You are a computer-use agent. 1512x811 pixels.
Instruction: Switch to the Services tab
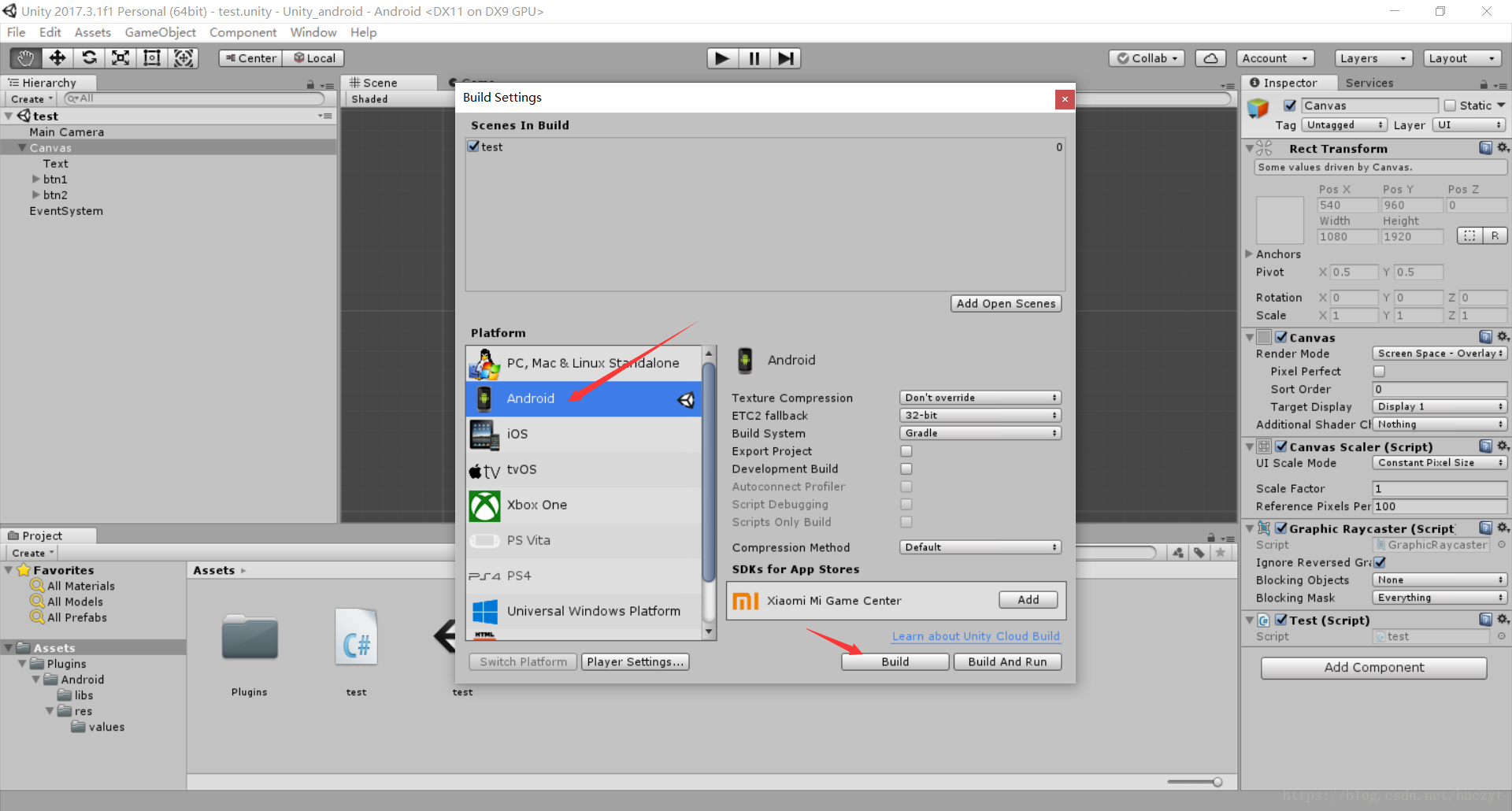point(1369,83)
